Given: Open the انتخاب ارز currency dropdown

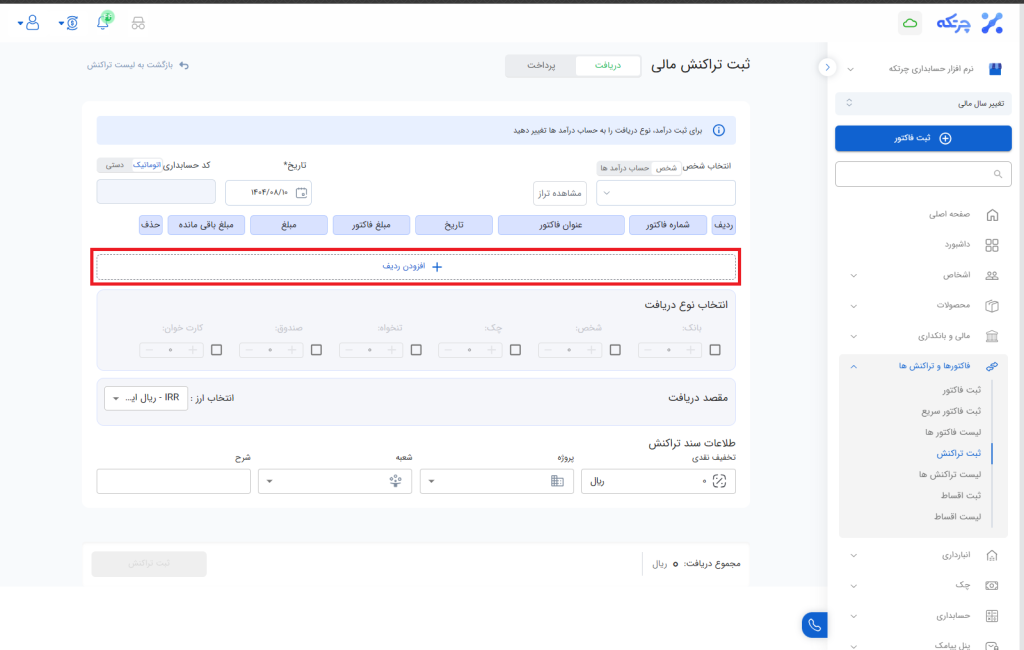Looking at the screenshot, I should [146, 398].
